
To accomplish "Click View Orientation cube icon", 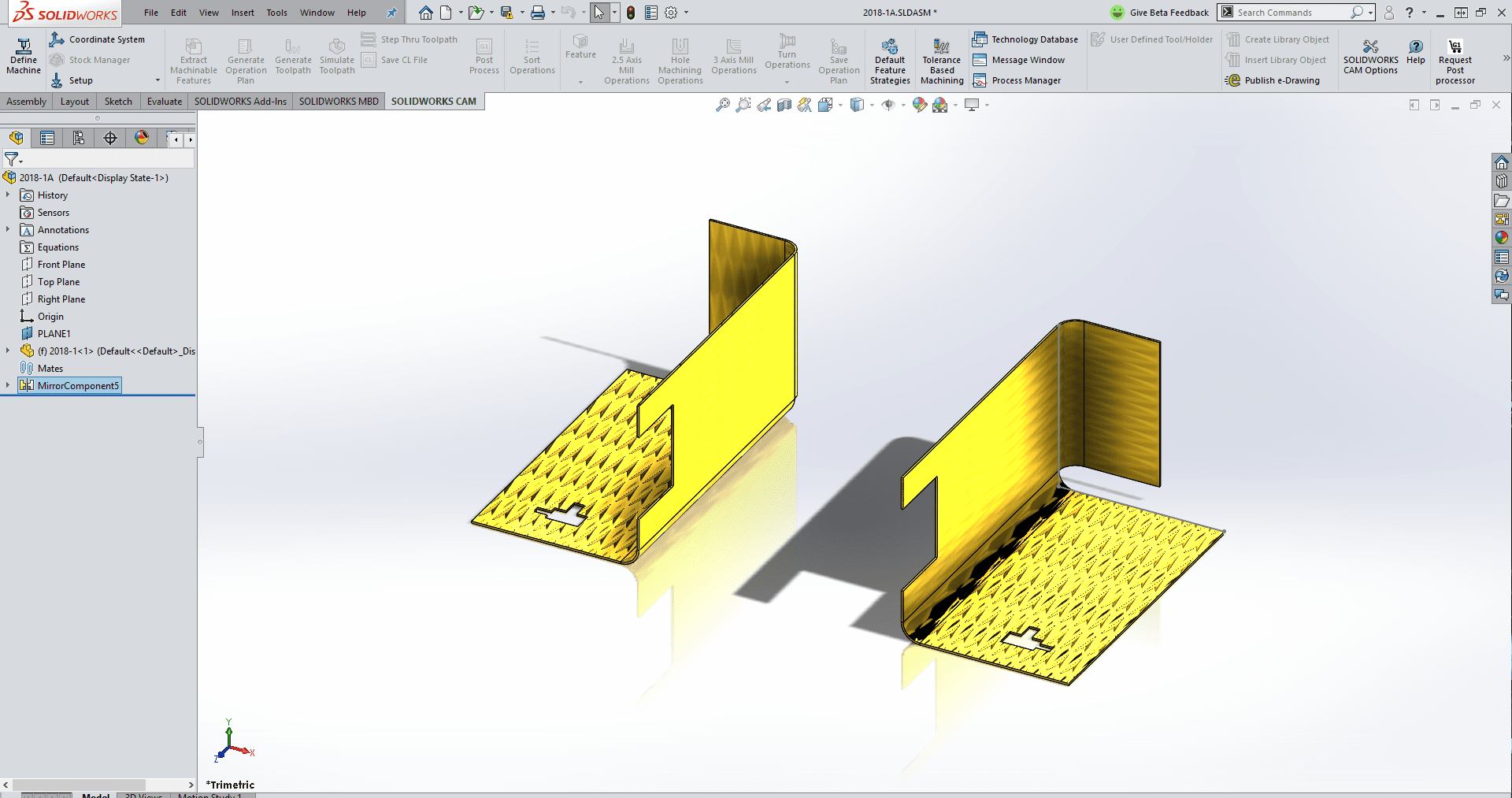I will [x=825, y=105].
